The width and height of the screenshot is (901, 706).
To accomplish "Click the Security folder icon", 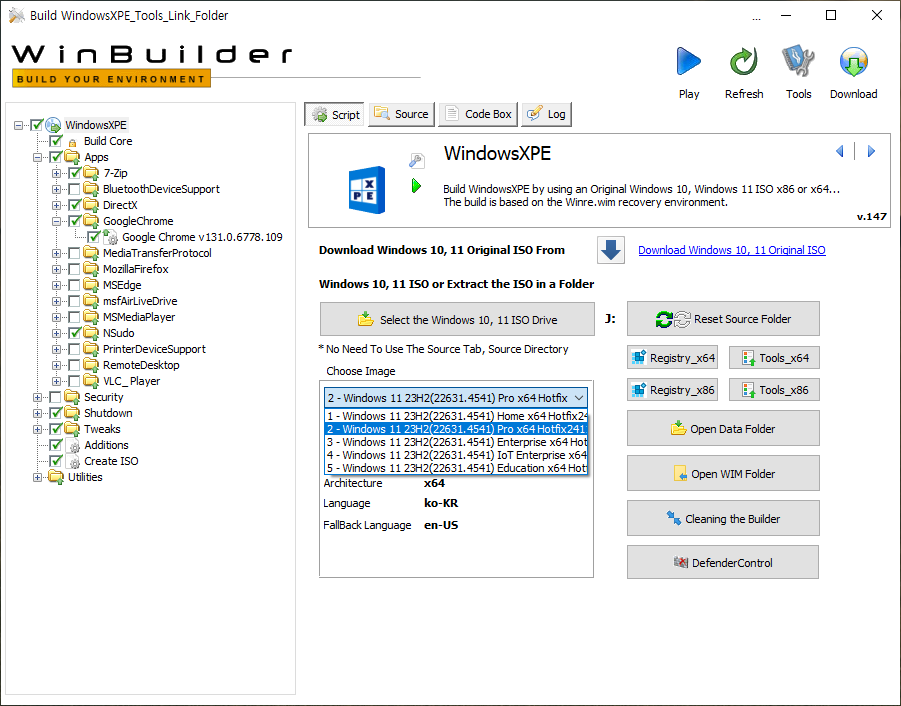I will point(72,397).
